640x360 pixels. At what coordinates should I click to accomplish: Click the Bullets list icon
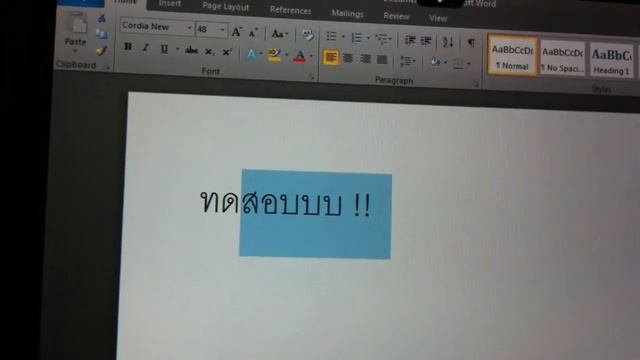pyautogui.click(x=331, y=36)
